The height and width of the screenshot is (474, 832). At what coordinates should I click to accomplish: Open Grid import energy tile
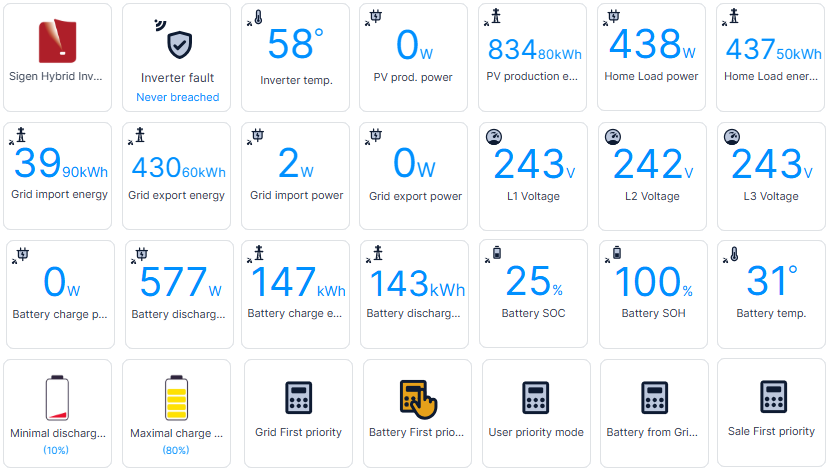(59, 175)
